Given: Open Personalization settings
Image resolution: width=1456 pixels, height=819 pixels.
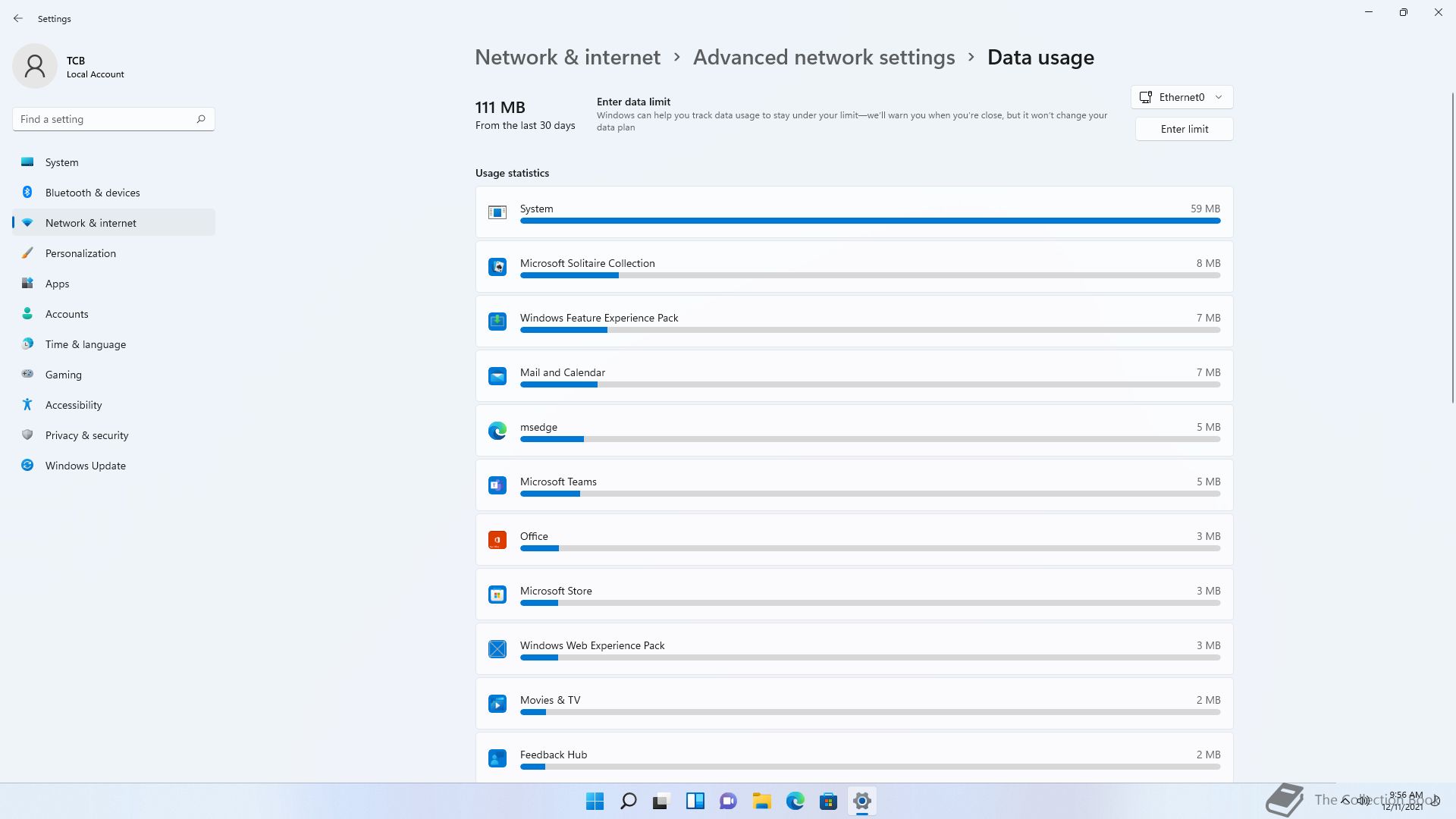Looking at the screenshot, I should (114, 253).
